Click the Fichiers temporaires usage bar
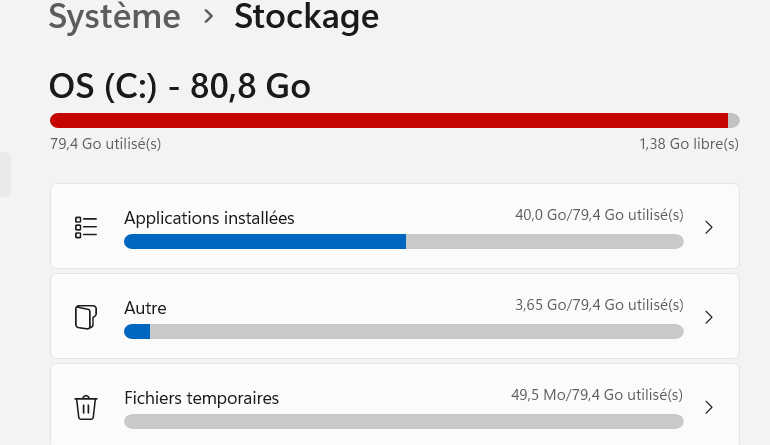The image size is (770, 445). pos(403,421)
